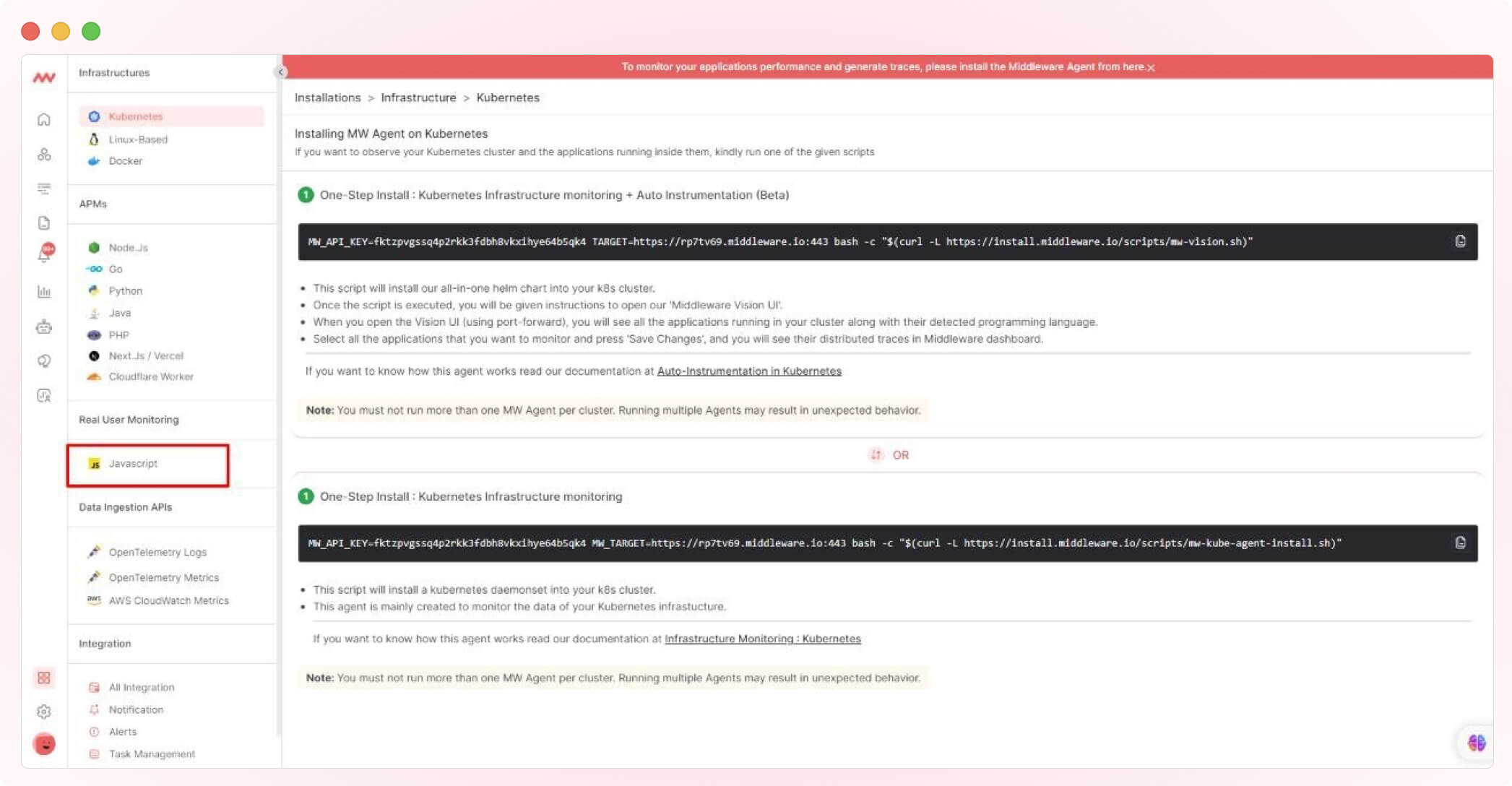This screenshot has width=1512, height=786.
Task: Open Python APM installation page
Action: click(x=125, y=290)
